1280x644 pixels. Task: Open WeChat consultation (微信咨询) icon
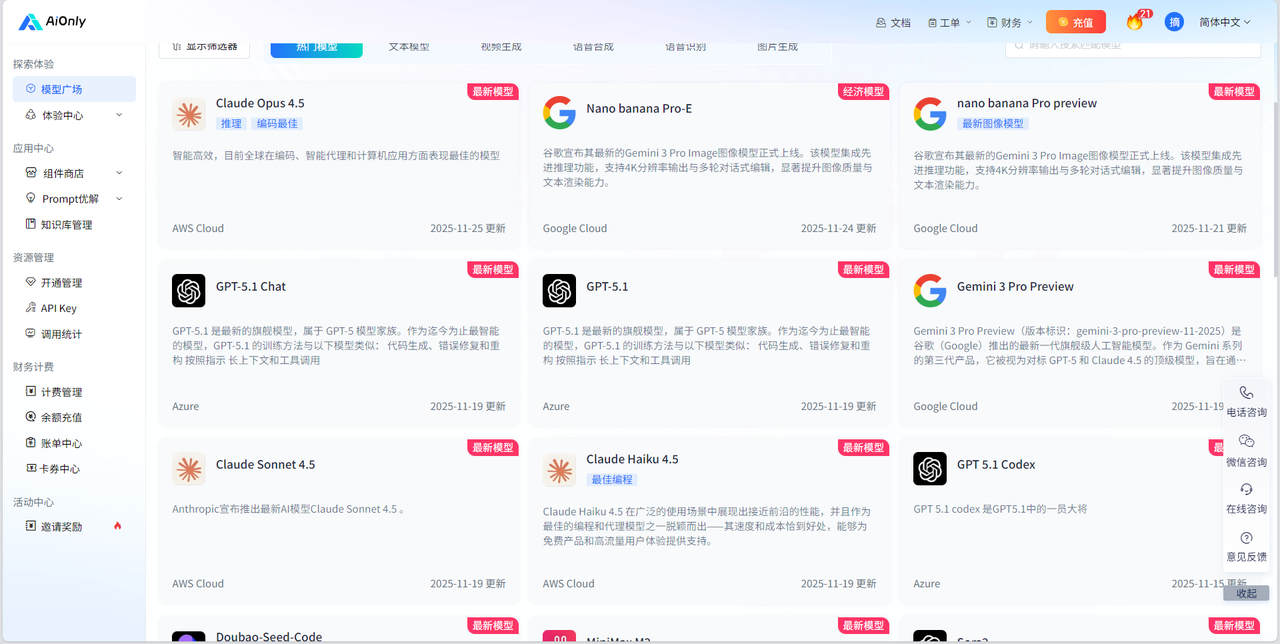click(x=1246, y=441)
